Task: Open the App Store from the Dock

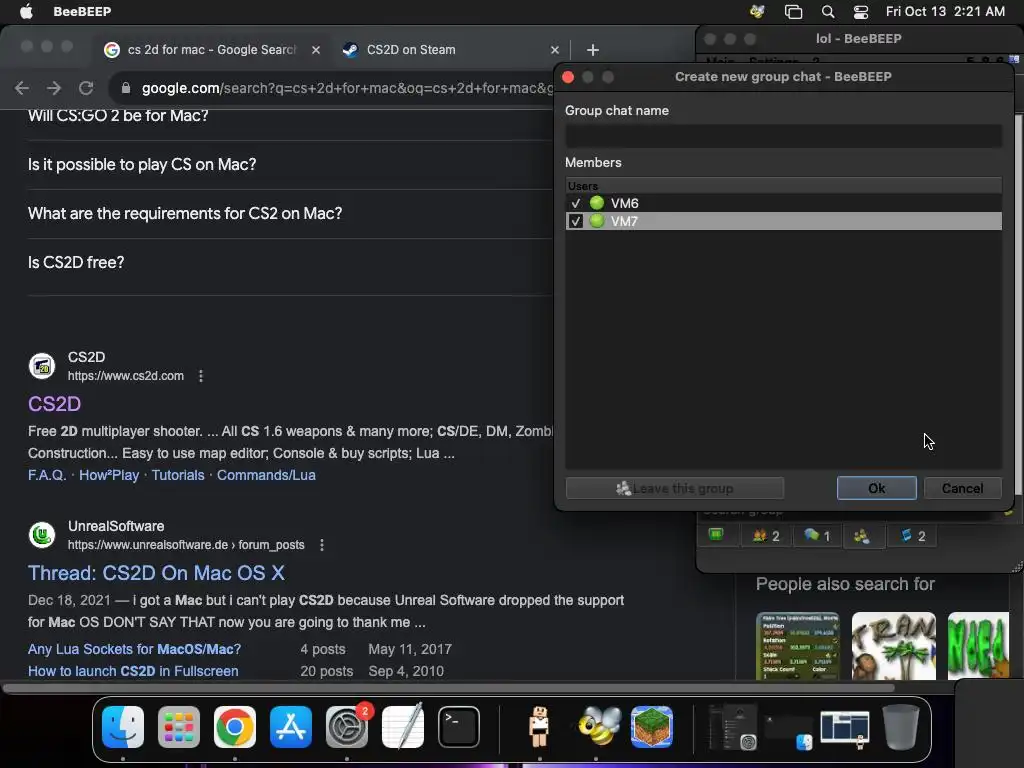Action: tap(291, 727)
